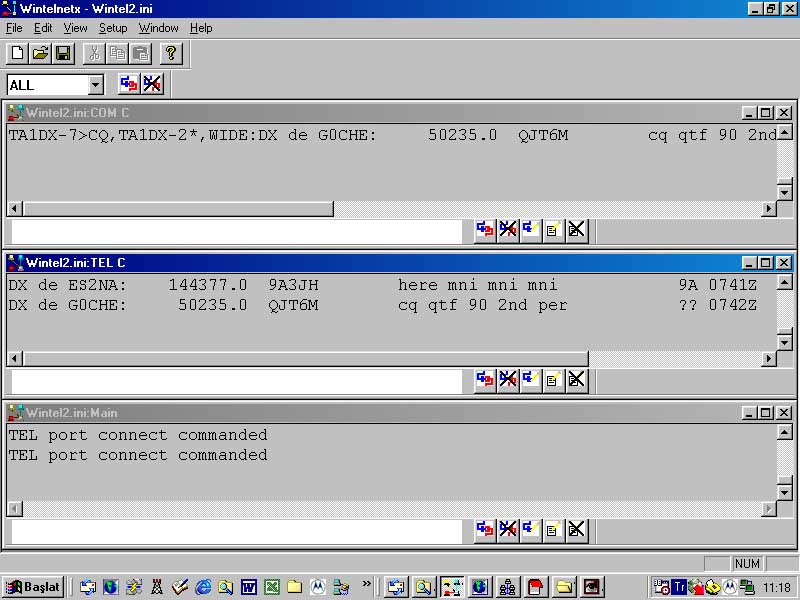800x600 pixels.
Task: Disconnect icon in COM C window
Action: [508, 231]
